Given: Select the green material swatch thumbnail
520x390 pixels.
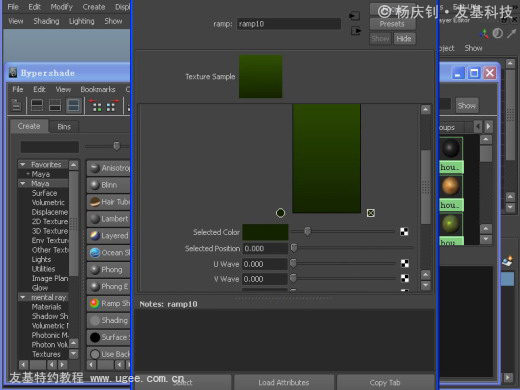Looking at the screenshot, I should pyautogui.click(x=451, y=224).
